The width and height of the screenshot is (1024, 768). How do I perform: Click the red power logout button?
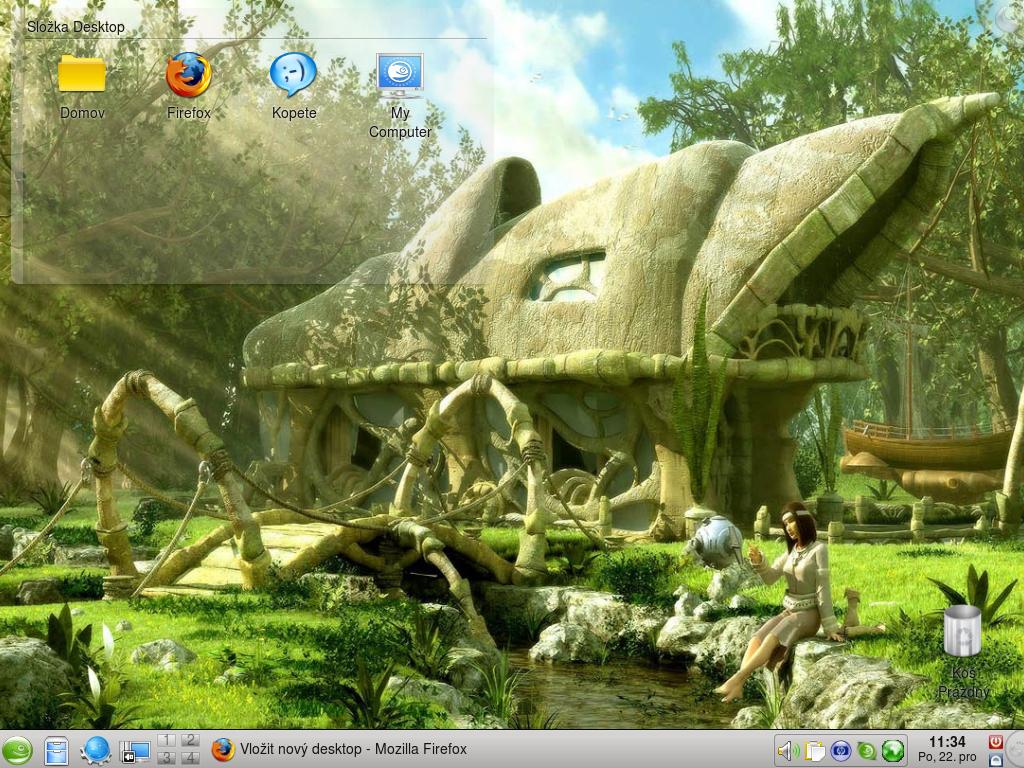995,741
